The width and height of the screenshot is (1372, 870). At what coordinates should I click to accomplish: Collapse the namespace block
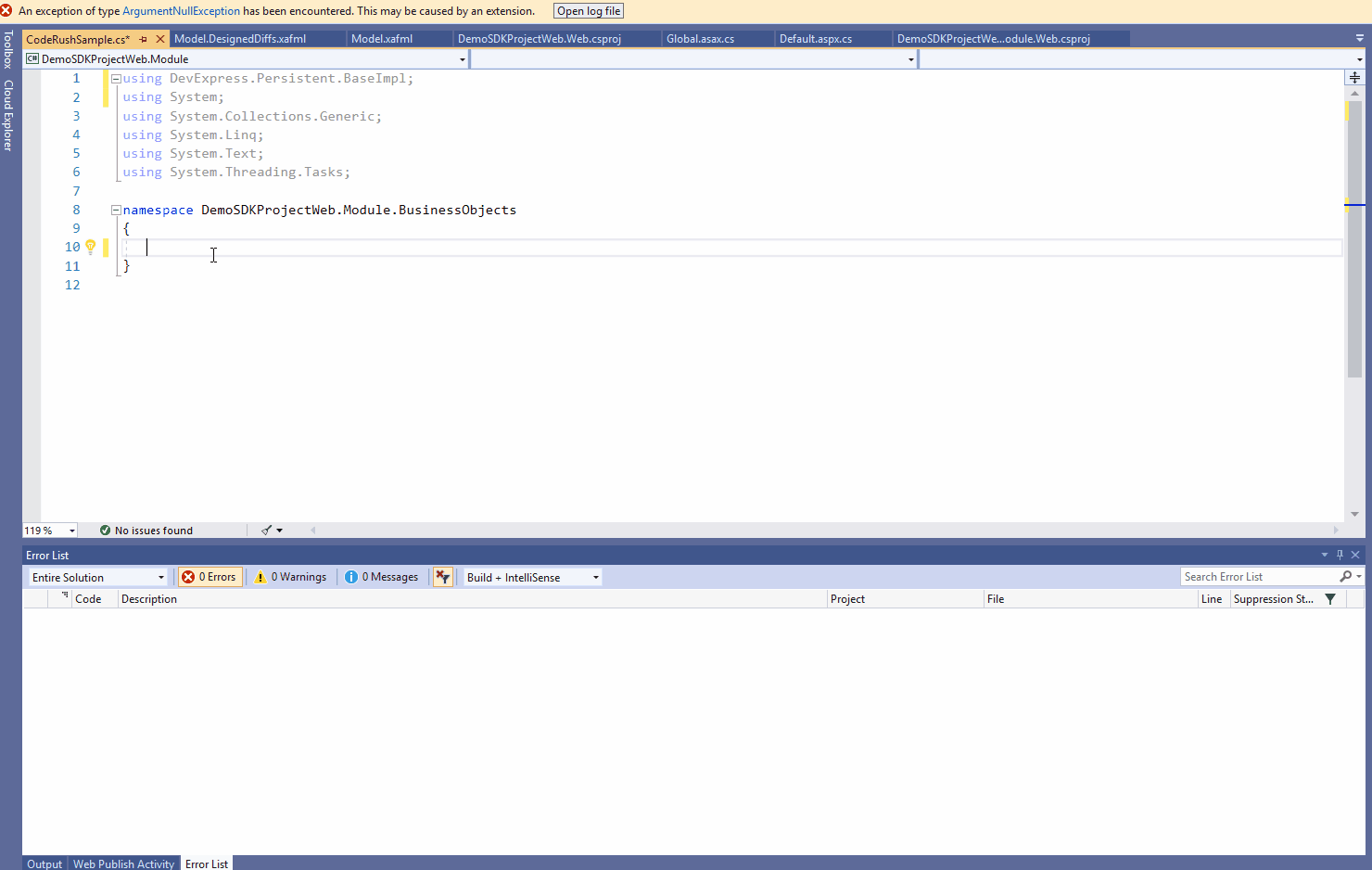[116, 211]
